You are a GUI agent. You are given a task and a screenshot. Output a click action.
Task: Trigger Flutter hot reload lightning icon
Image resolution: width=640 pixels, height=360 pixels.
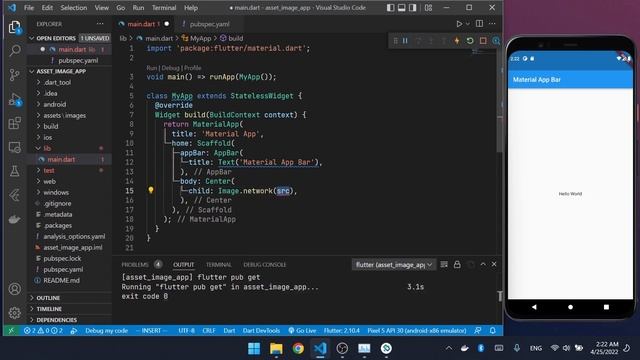(x=457, y=41)
